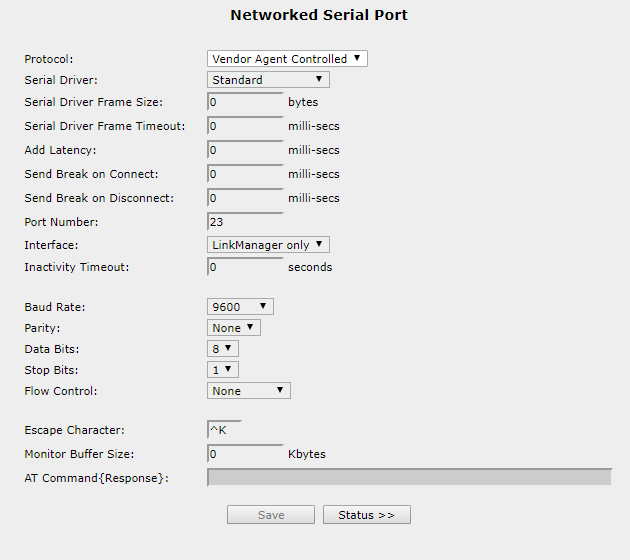630x560 pixels.
Task: Click the Serial Driver Frame Timeout field
Action: pyautogui.click(x=245, y=126)
